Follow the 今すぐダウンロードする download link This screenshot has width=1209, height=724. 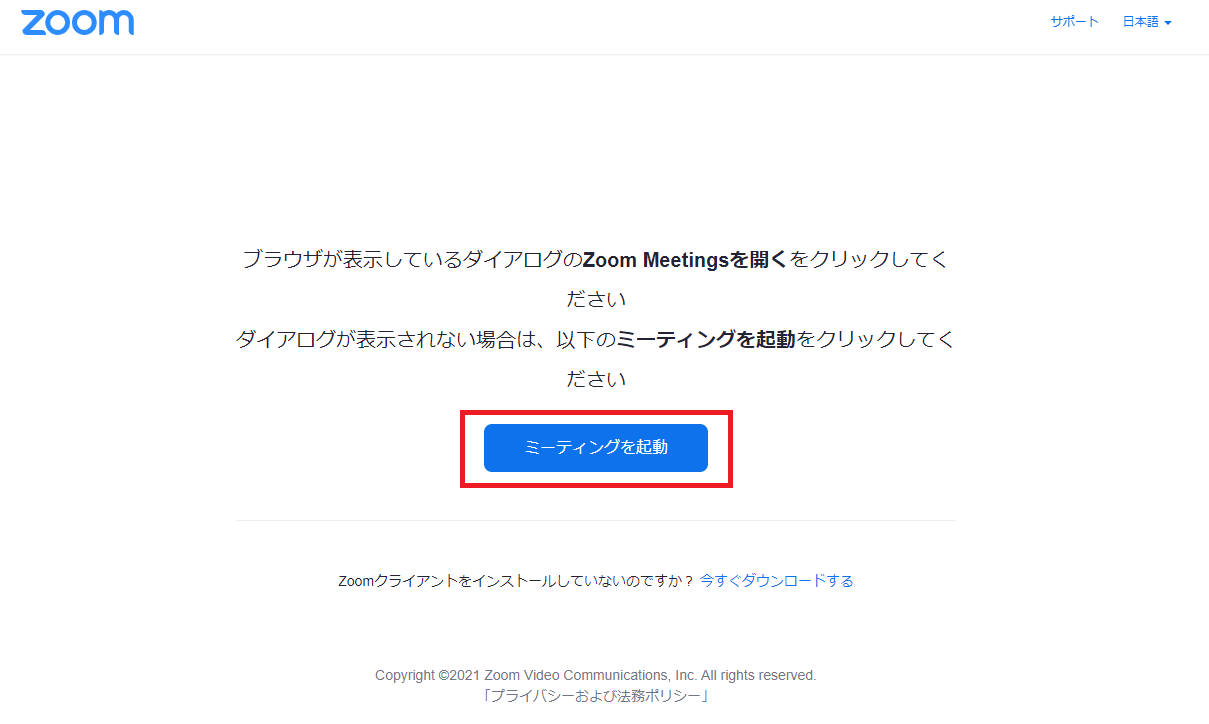[x=777, y=581]
